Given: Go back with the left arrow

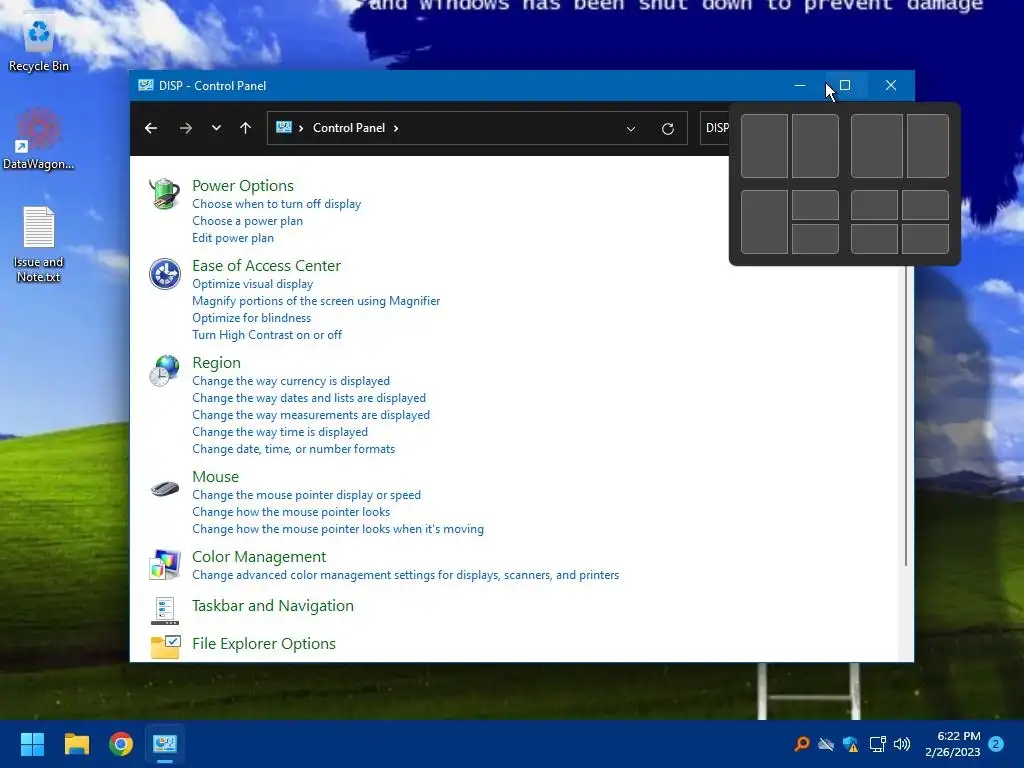Looking at the screenshot, I should click(x=151, y=128).
